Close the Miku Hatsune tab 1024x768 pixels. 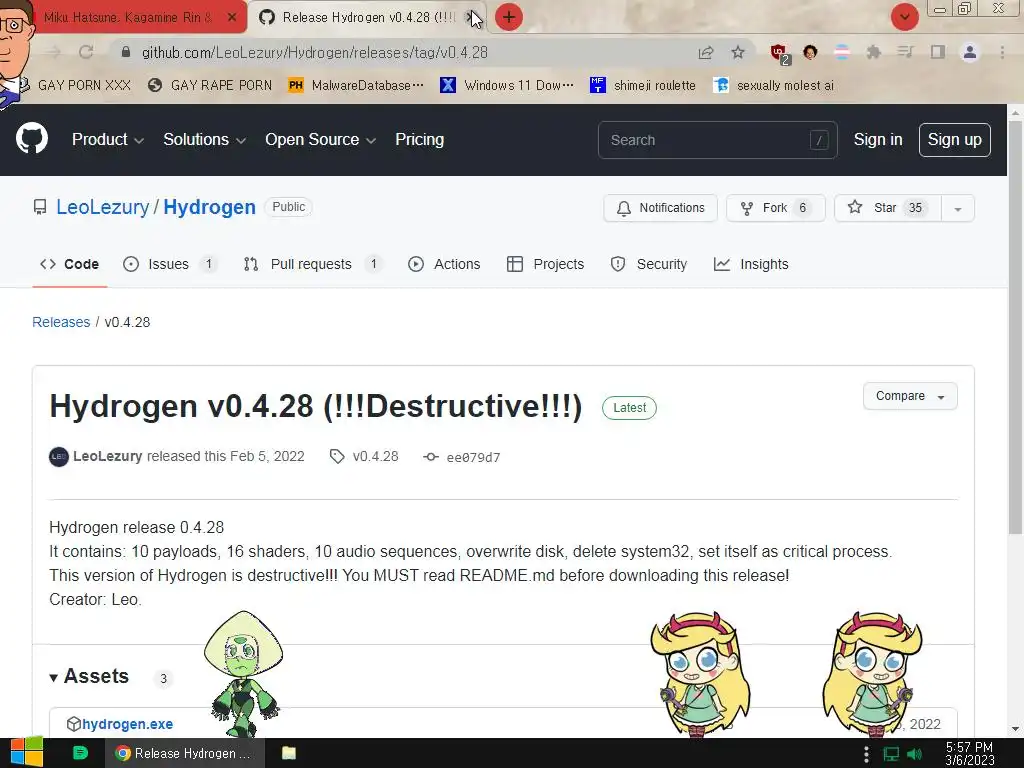point(232,18)
